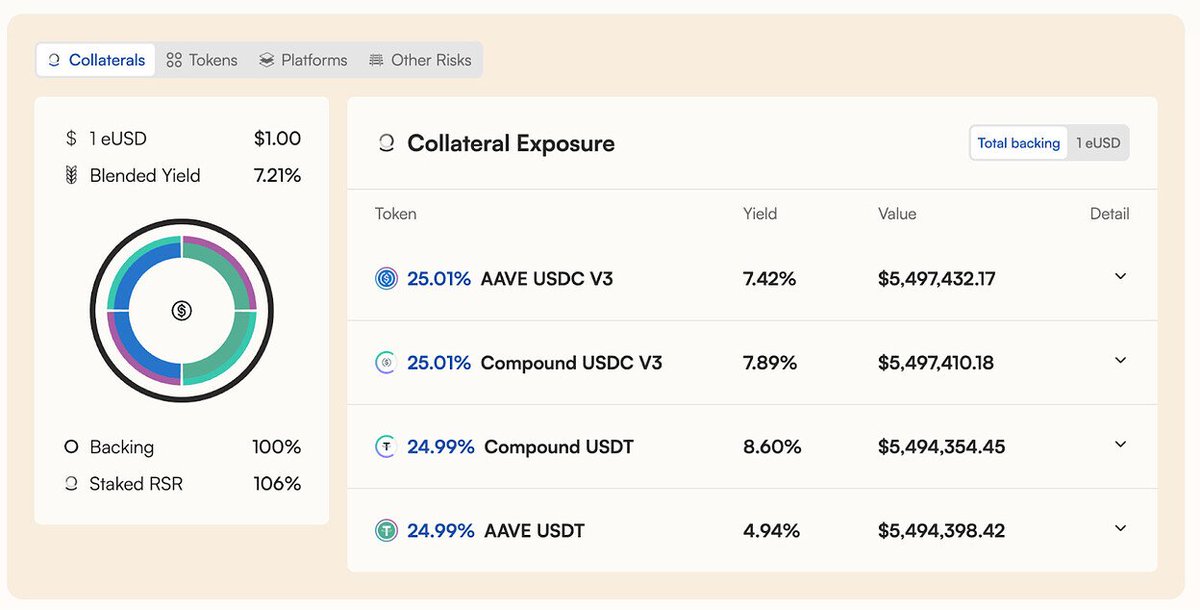Click the 7.89% yield value

(770, 363)
